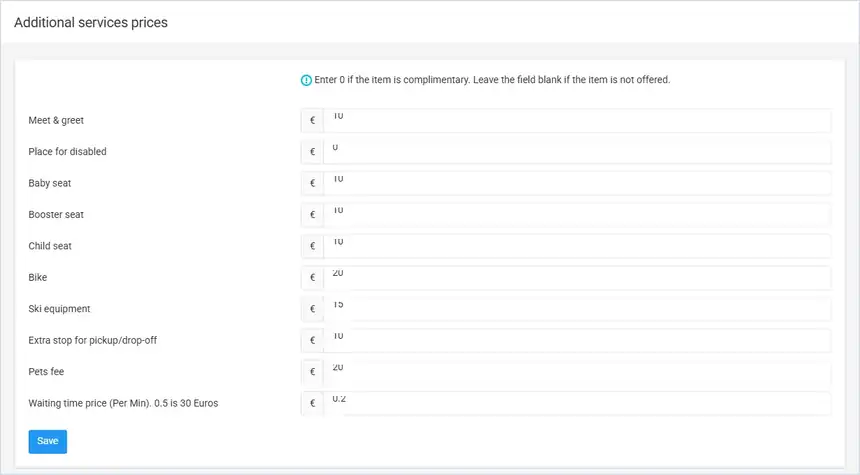The height and width of the screenshot is (475, 860).
Task: Click the euro symbol for Bike
Action: point(313,278)
